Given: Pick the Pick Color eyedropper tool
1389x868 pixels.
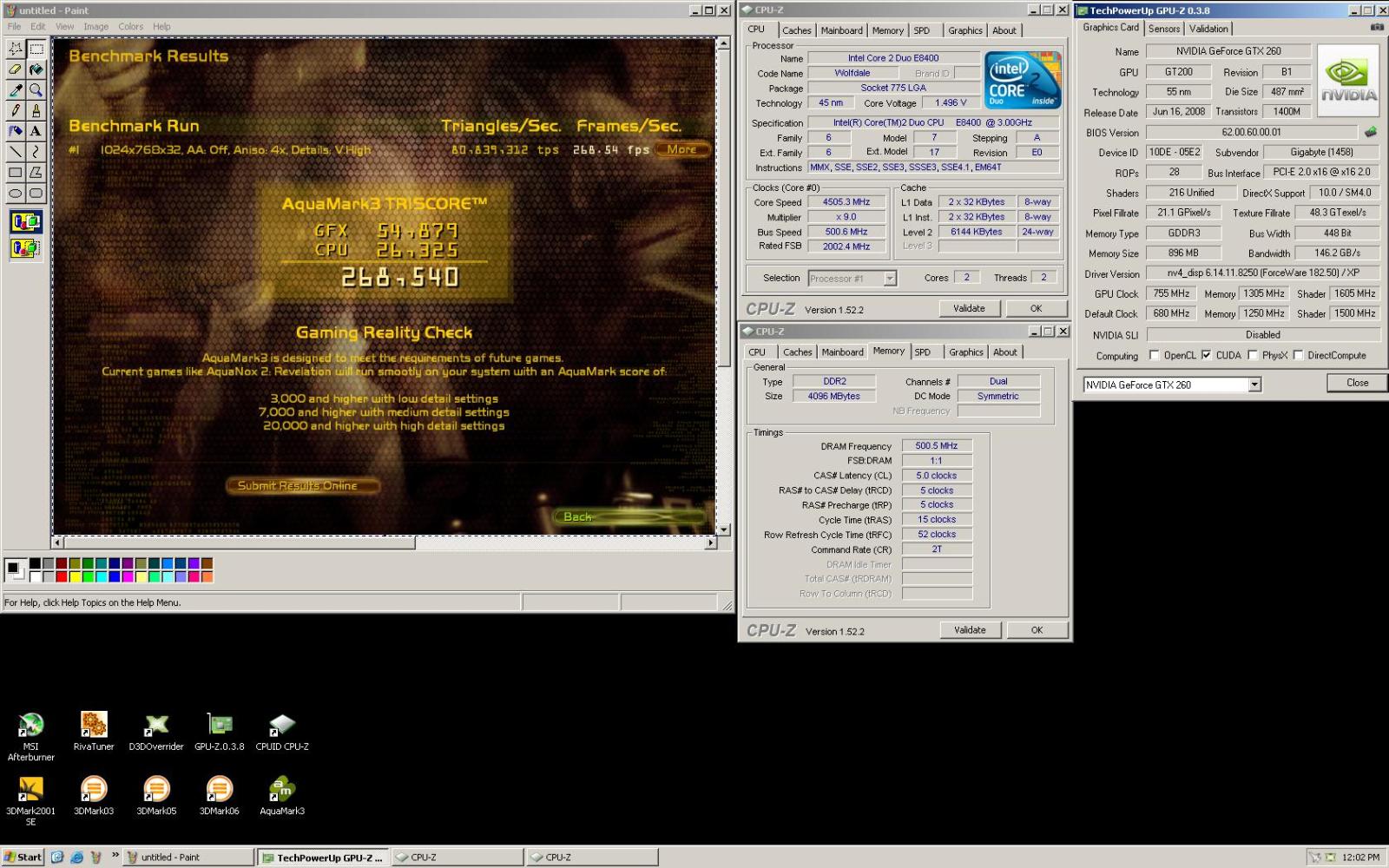Looking at the screenshot, I should point(16,90).
